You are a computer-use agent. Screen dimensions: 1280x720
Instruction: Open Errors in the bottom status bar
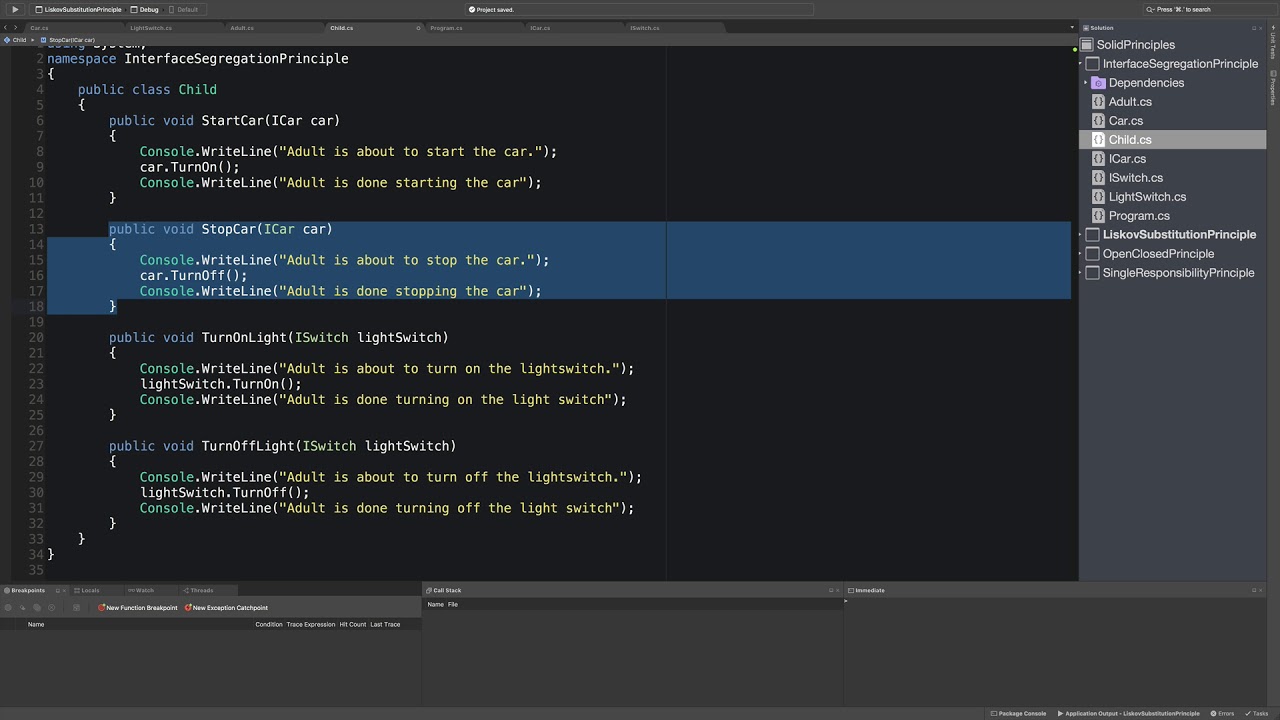(x=1222, y=713)
